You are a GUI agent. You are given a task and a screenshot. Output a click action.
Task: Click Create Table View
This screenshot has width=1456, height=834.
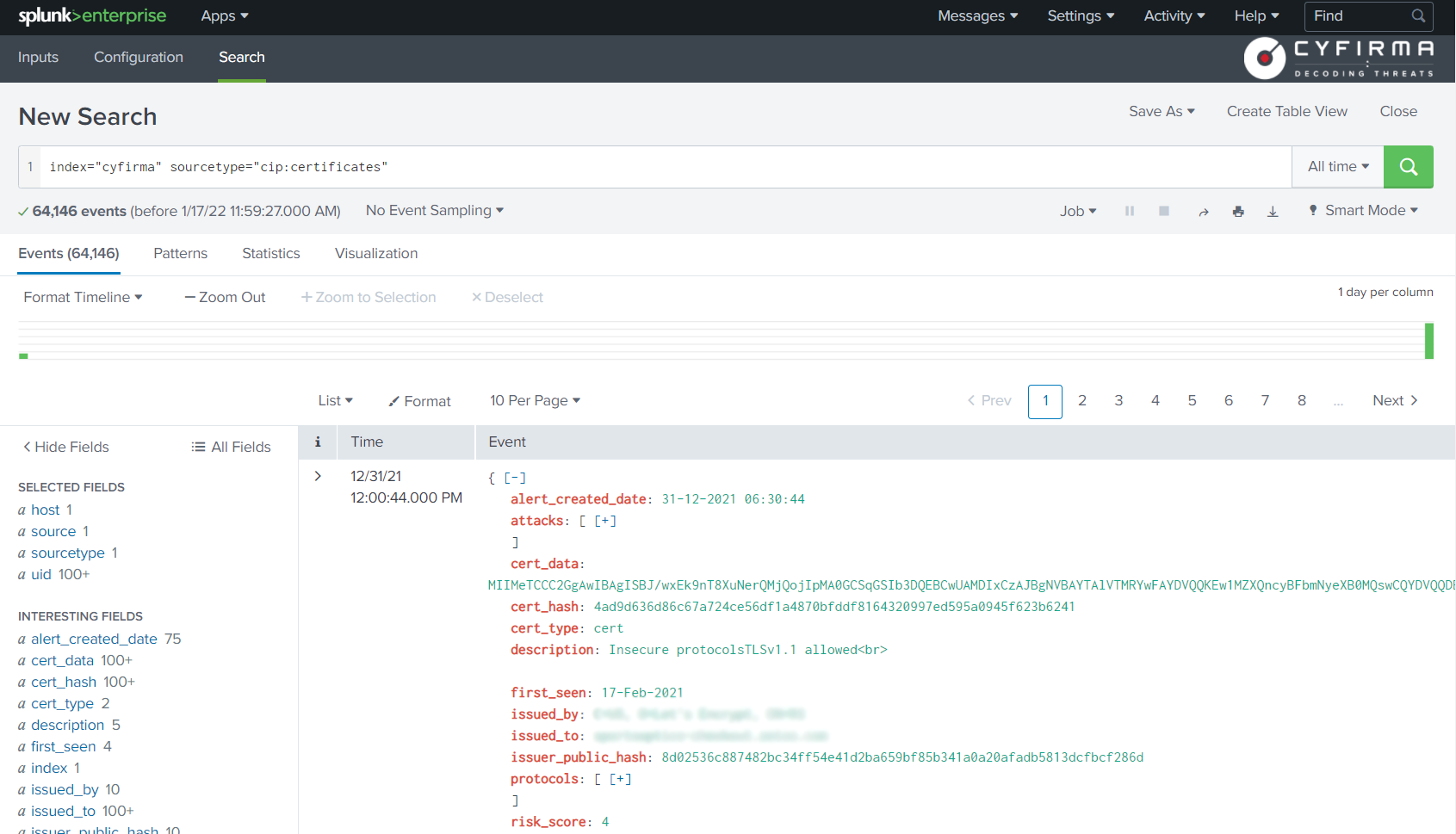click(x=1287, y=111)
